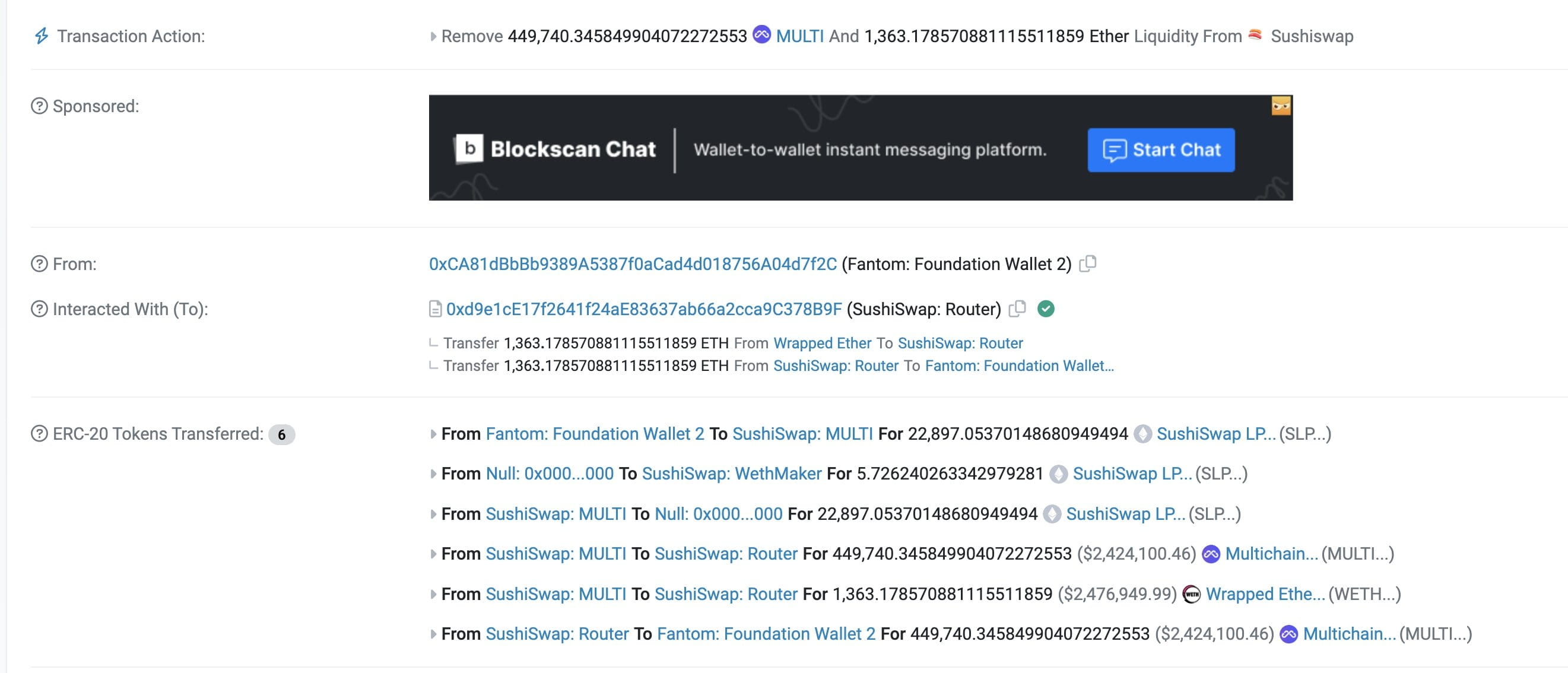Click the Interacted With help icon
Image resolution: width=1568 pixels, height=673 pixels.
39,309
